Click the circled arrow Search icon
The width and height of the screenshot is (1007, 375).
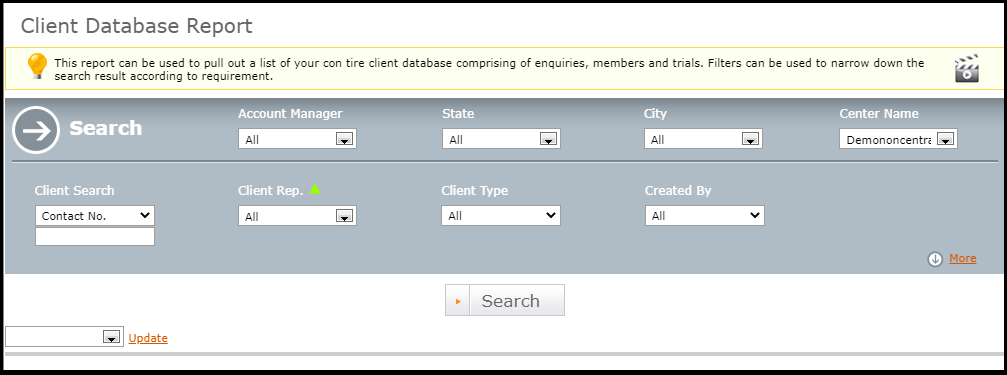(x=35, y=129)
